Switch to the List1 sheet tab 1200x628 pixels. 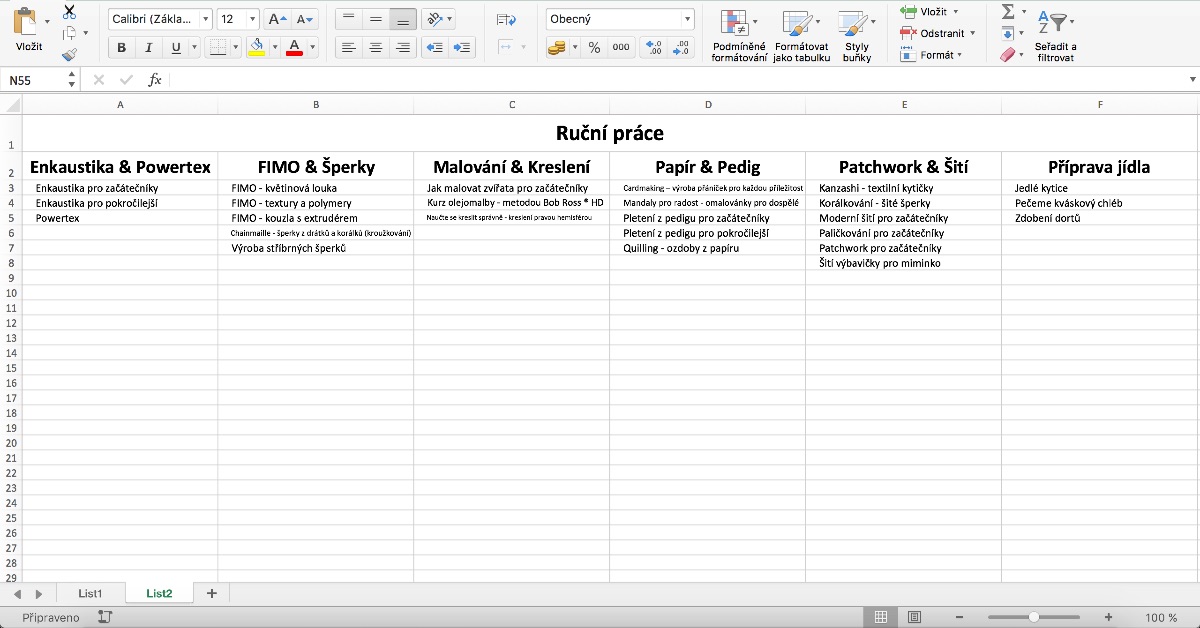(90, 593)
